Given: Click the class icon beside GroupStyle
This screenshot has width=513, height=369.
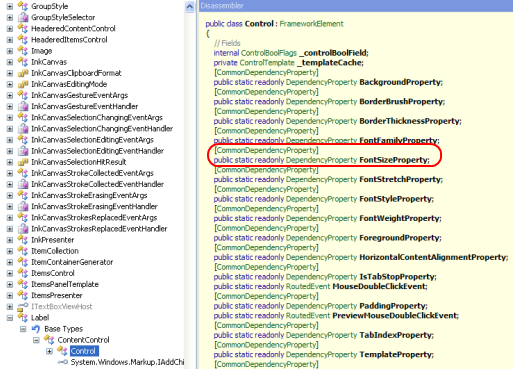Looking at the screenshot, I should (x=23, y=6).
